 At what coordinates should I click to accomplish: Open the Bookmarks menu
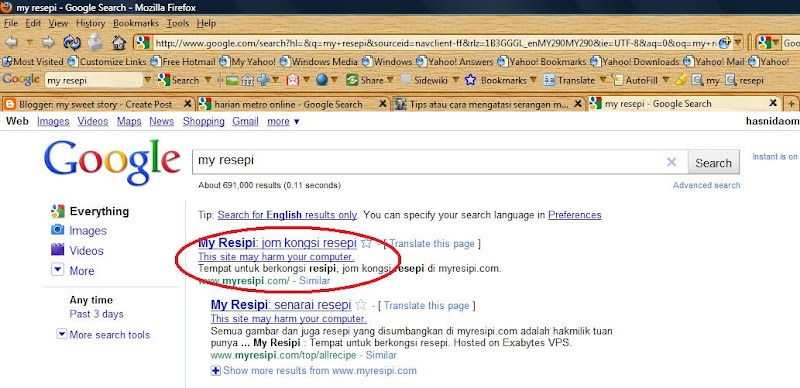(x=136, y=23)
